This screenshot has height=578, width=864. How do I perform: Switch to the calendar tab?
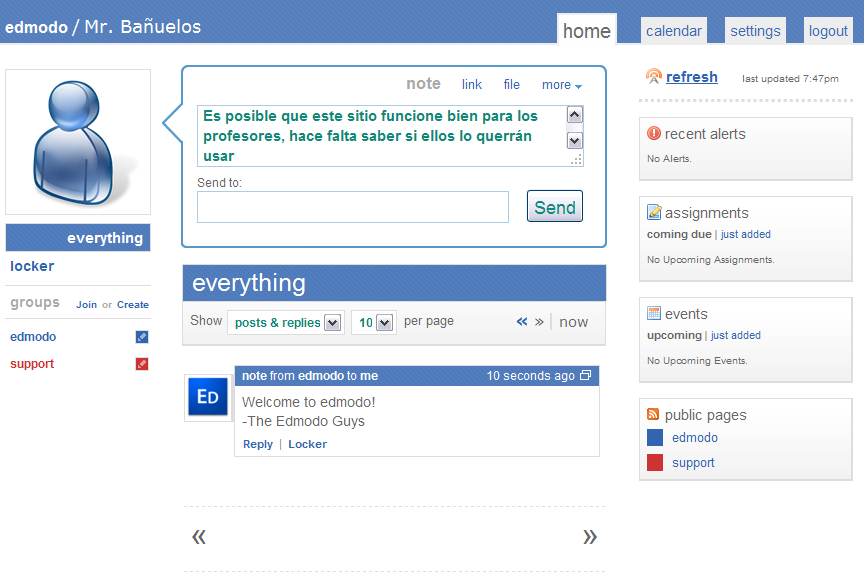pyautogui.click(x=673, y=30)
